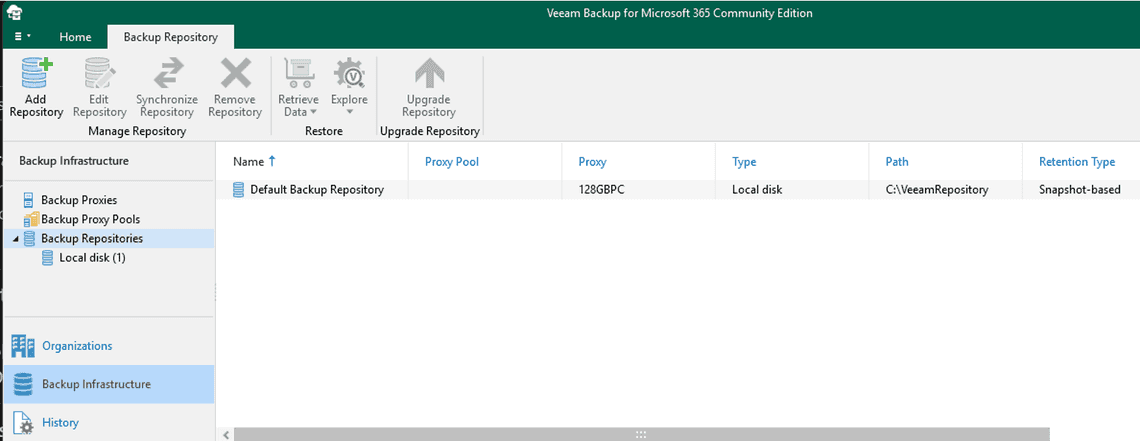This screenshot has height=441, width=1140.
Task: Select Backup Proxy Pools in the tree
Action: [90, 219]
